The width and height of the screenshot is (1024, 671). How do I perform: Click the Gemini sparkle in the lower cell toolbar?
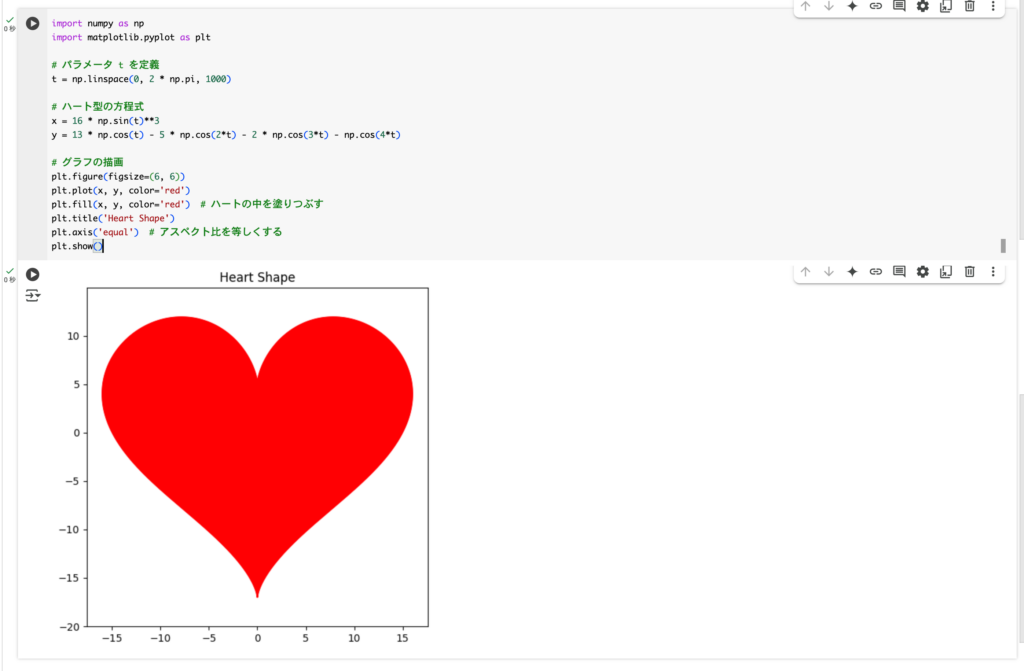852,271
